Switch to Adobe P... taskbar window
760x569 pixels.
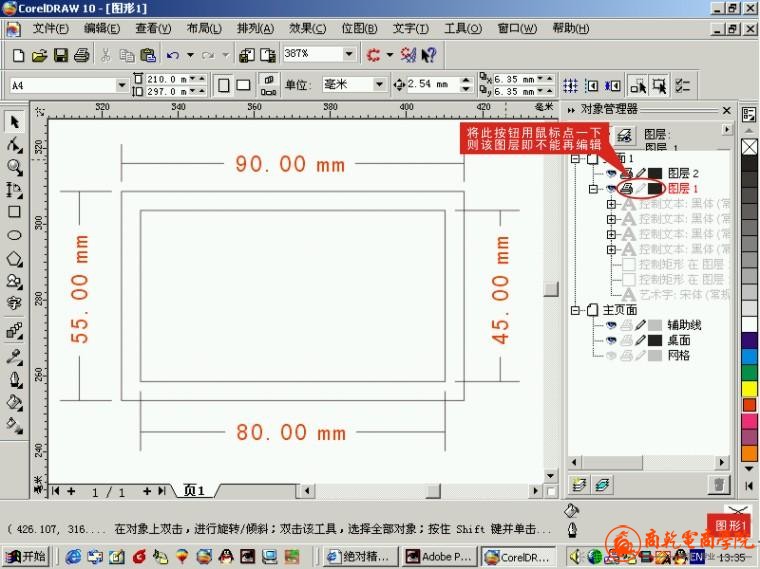[439, 557]
